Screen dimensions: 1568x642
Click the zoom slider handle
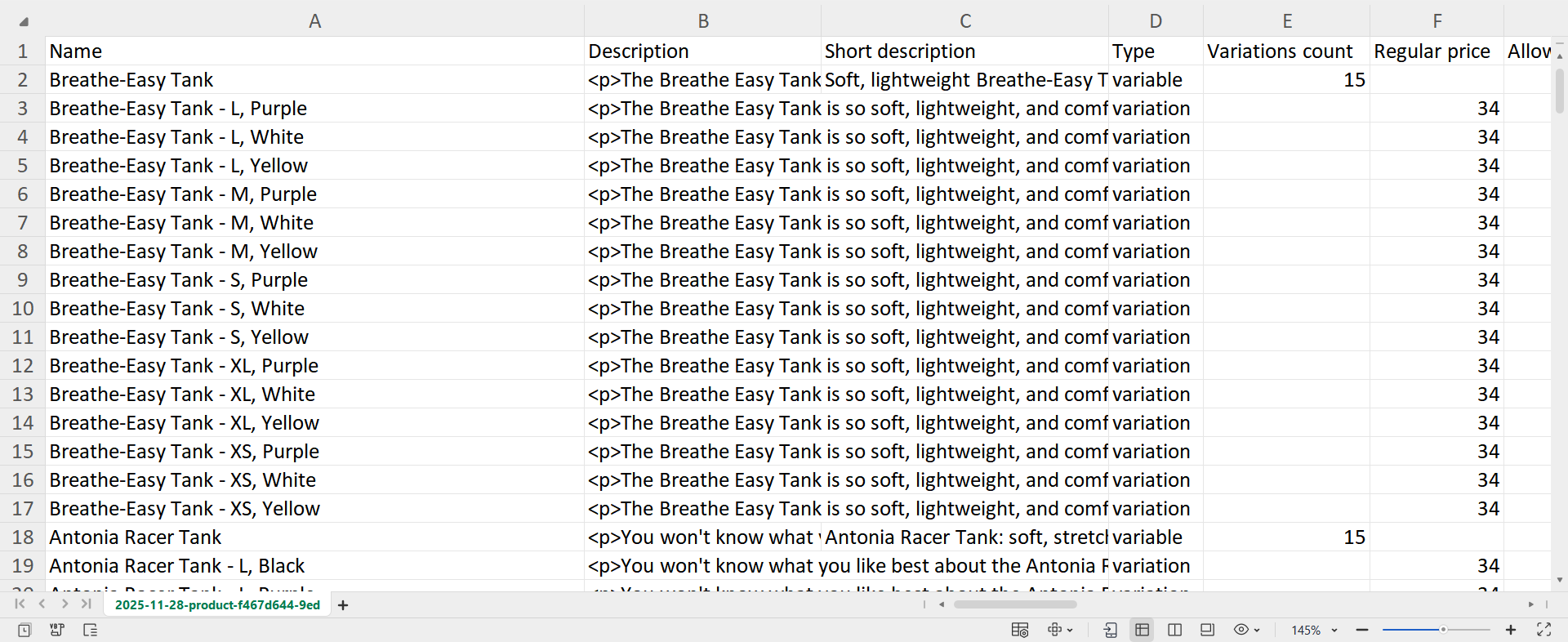tap(1443, 630)
